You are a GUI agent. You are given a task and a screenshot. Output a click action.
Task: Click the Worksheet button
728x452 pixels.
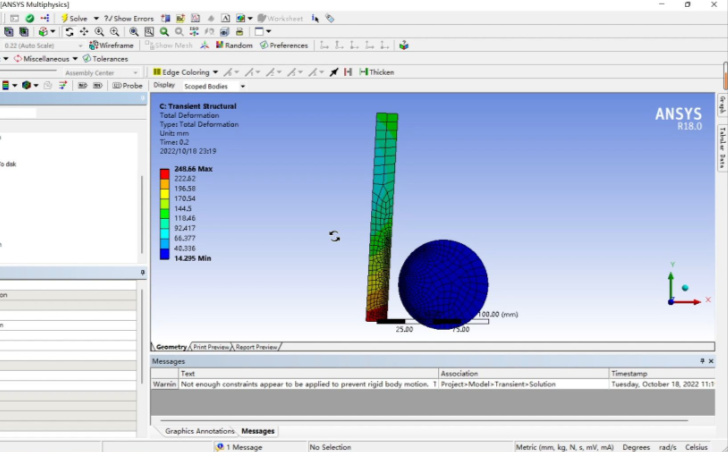click(x=280, y=18)
